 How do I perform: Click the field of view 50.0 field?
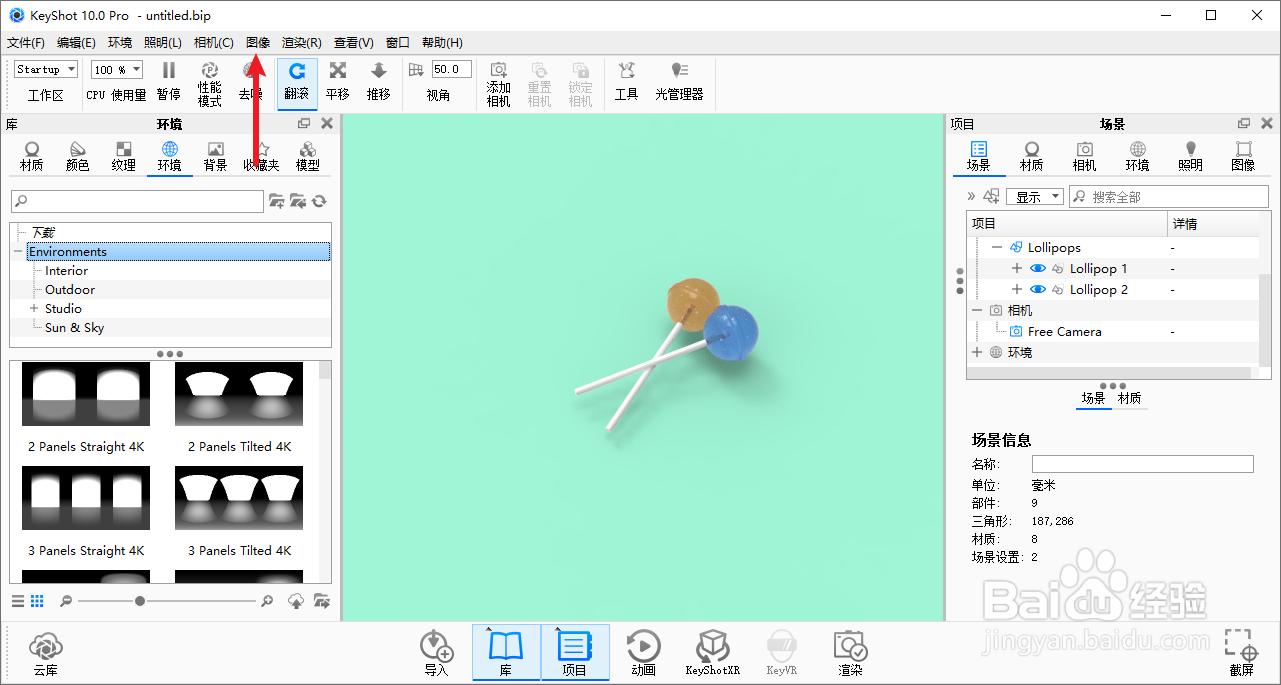(x=451, y=70)
